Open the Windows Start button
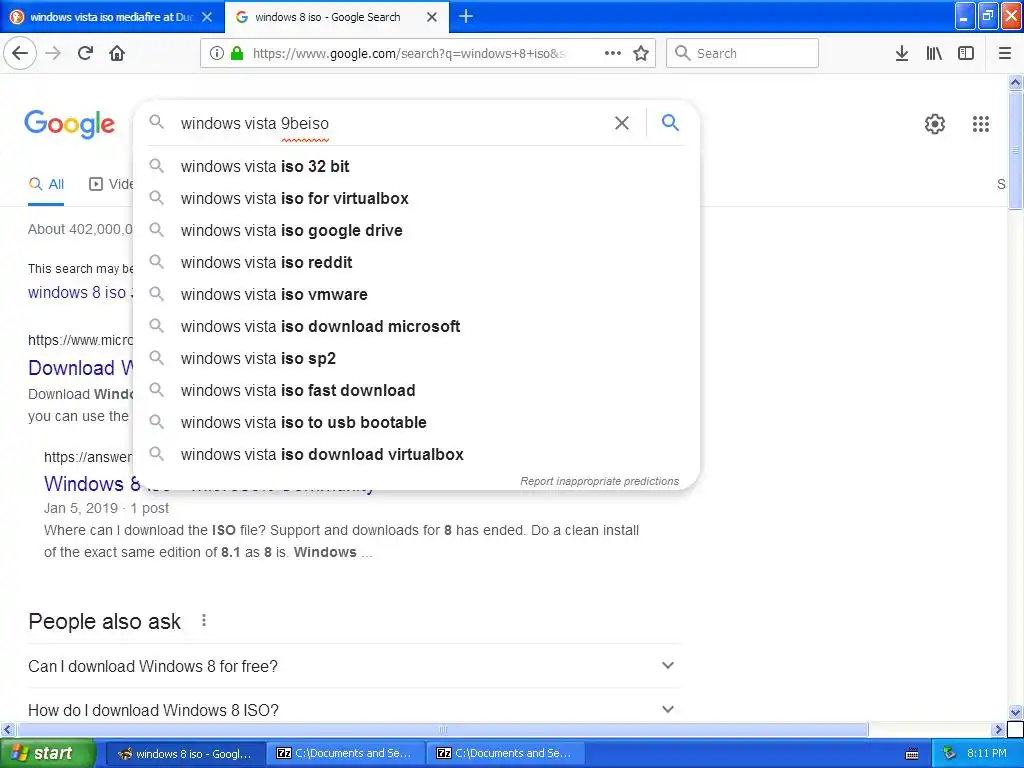 [48, 754]
